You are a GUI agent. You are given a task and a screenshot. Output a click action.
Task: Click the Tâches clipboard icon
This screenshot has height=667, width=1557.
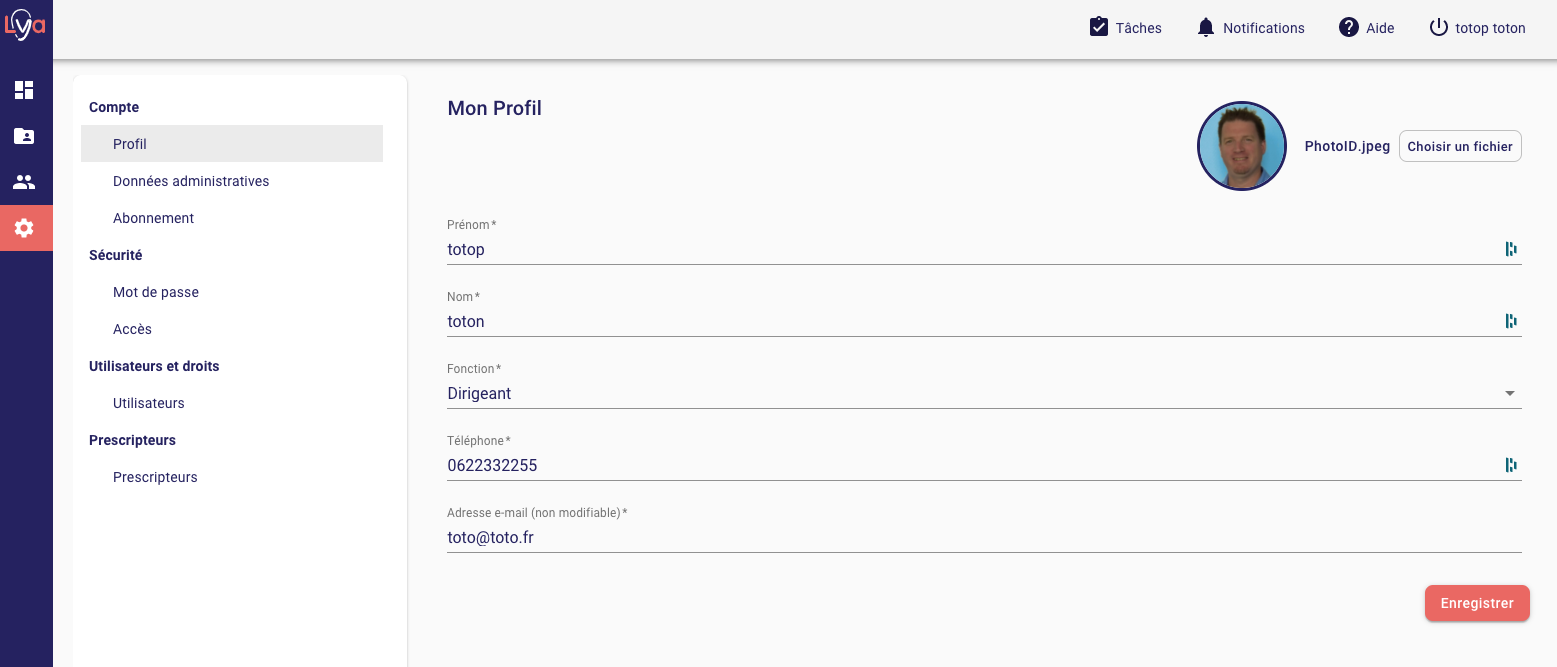click(1099, 27)
